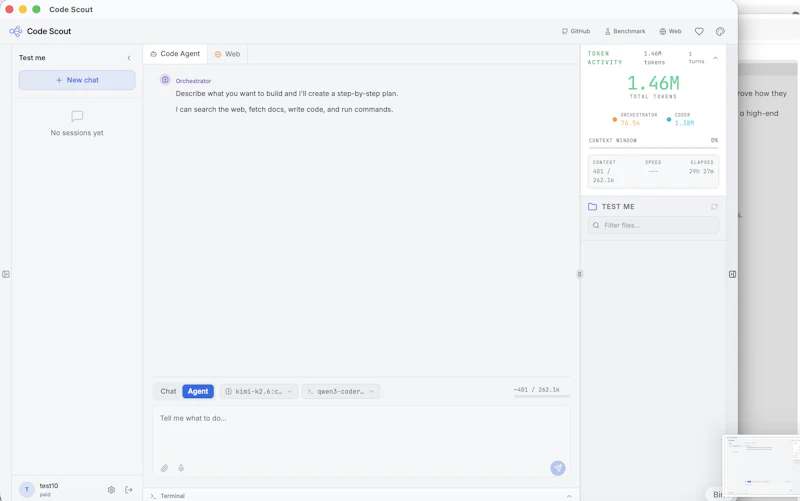Open settings gear next to test10
Screen dimensions: 800x501
[111, 490]
